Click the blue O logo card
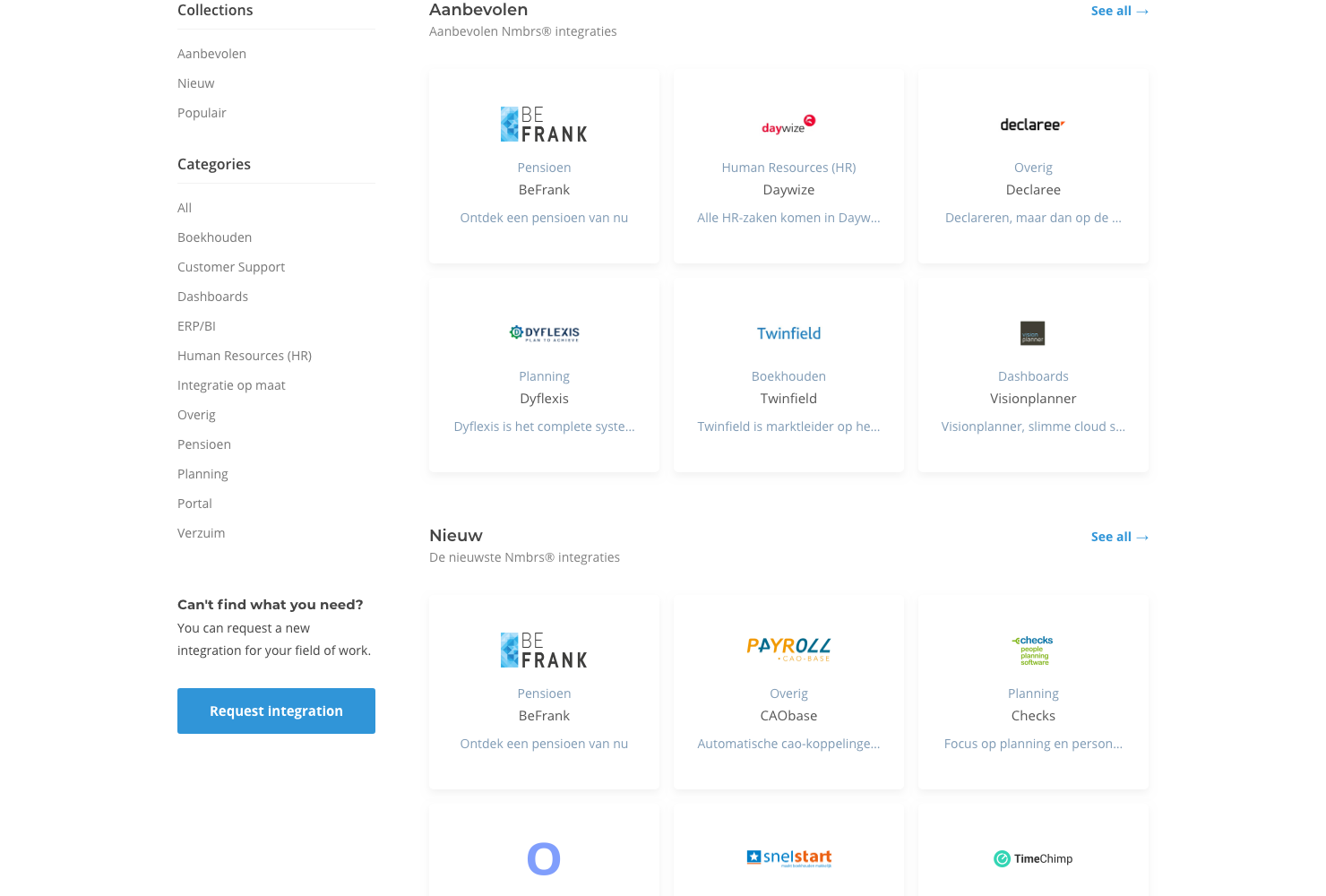The height and width of the screenshot is (896, 1326). coord(544,858)
